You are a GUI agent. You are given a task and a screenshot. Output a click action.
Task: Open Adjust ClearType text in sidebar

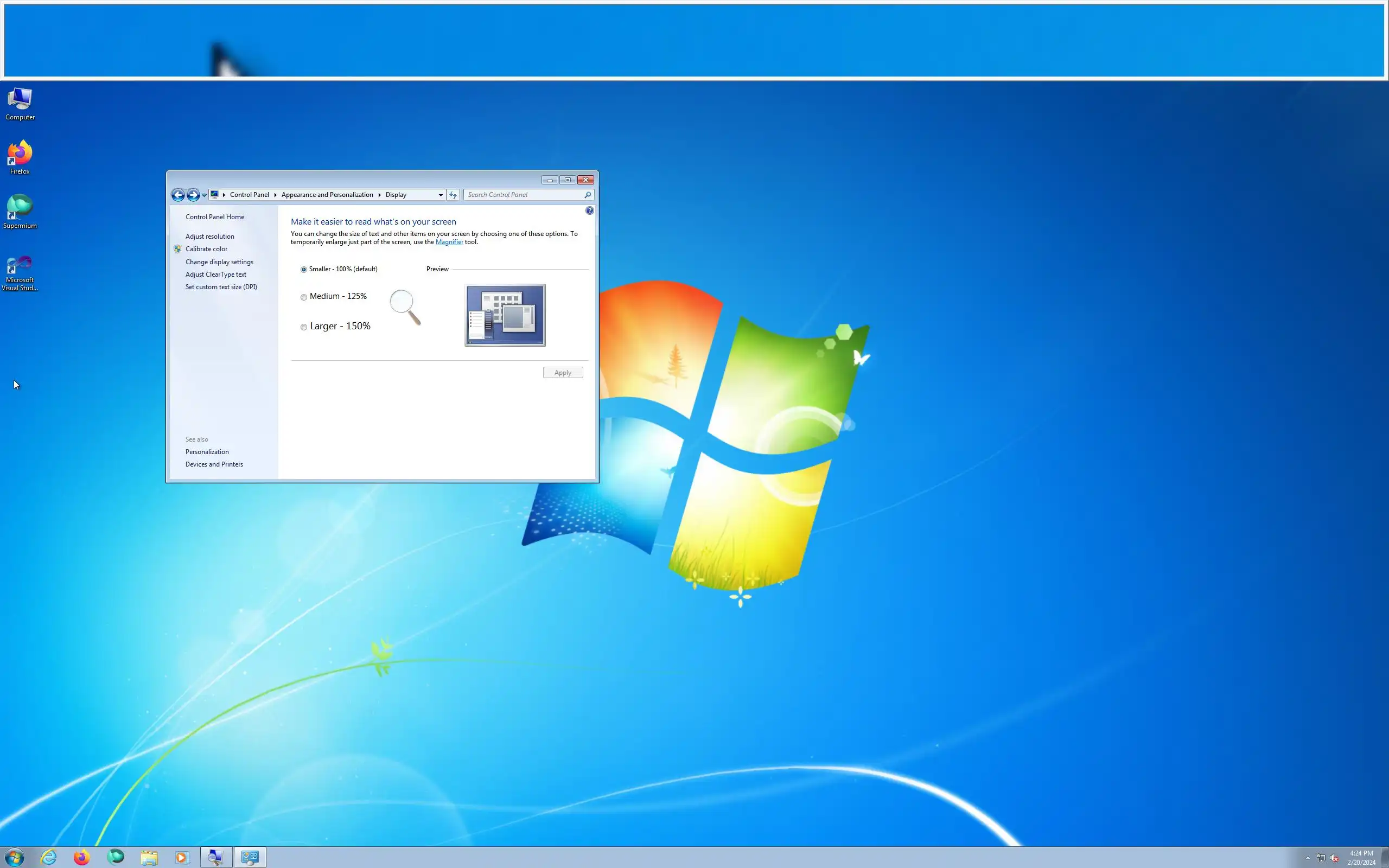pos(215,275)
